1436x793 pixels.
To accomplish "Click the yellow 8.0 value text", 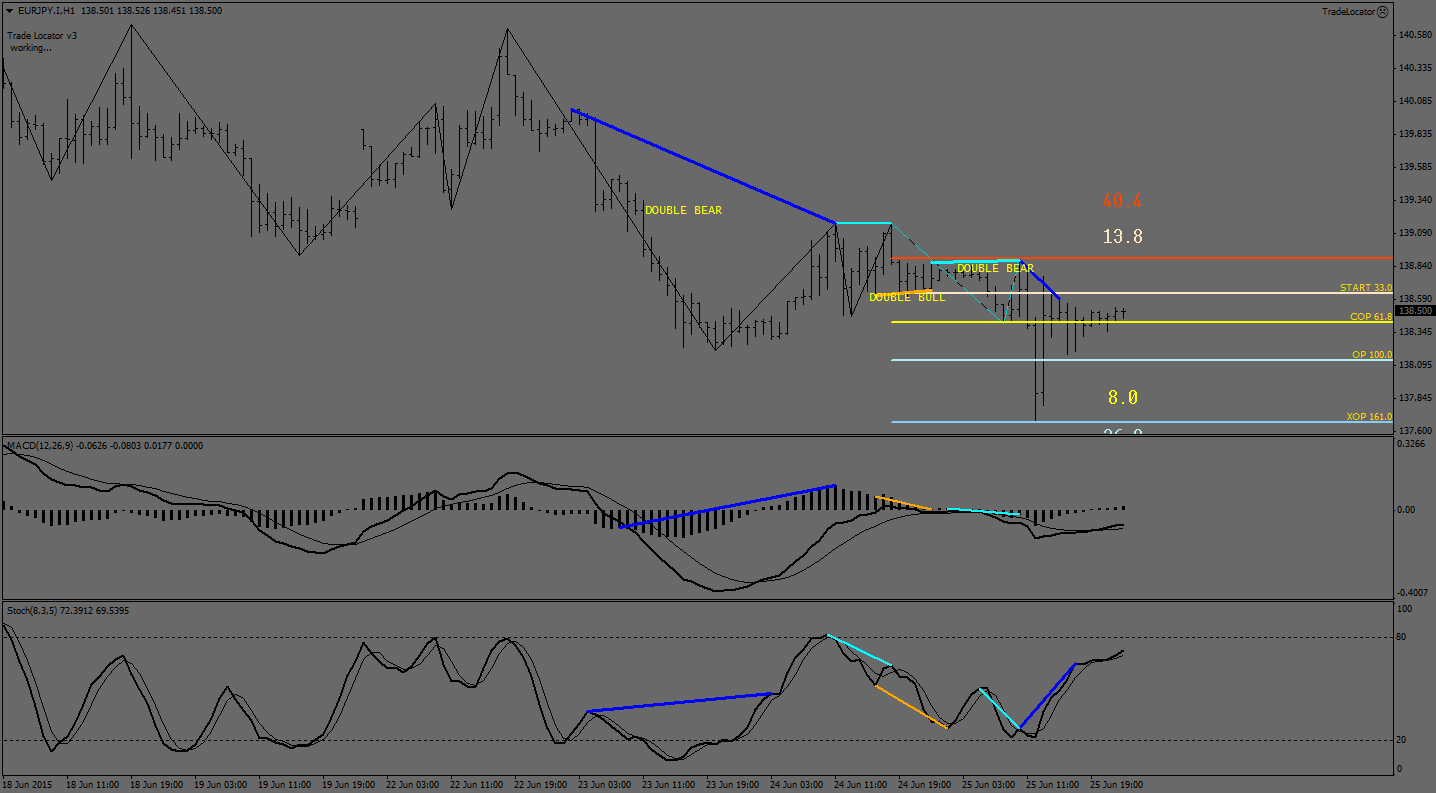I will point(1122,397).
